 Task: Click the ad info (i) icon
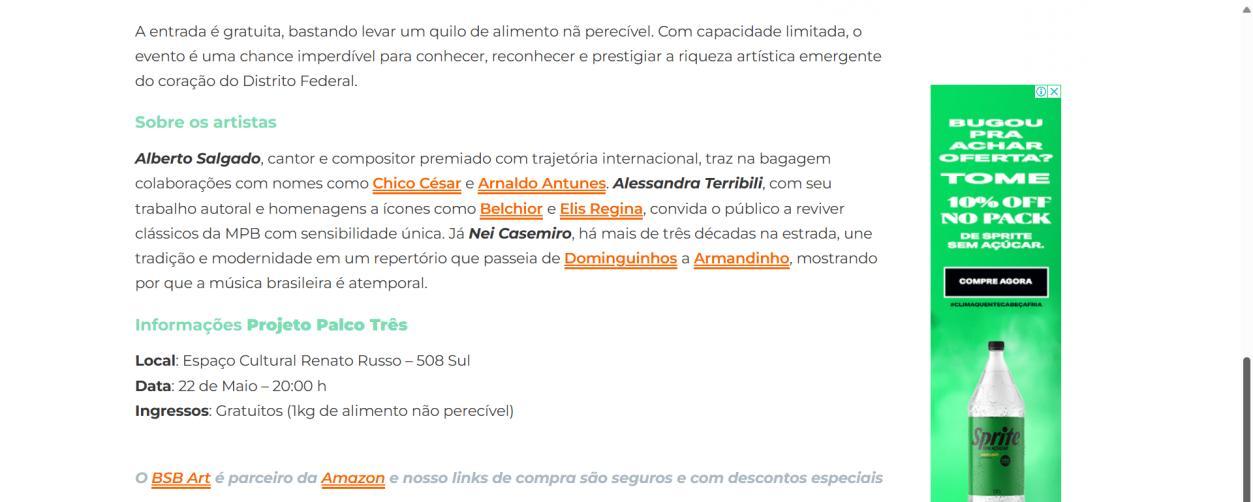point(1041,91)
